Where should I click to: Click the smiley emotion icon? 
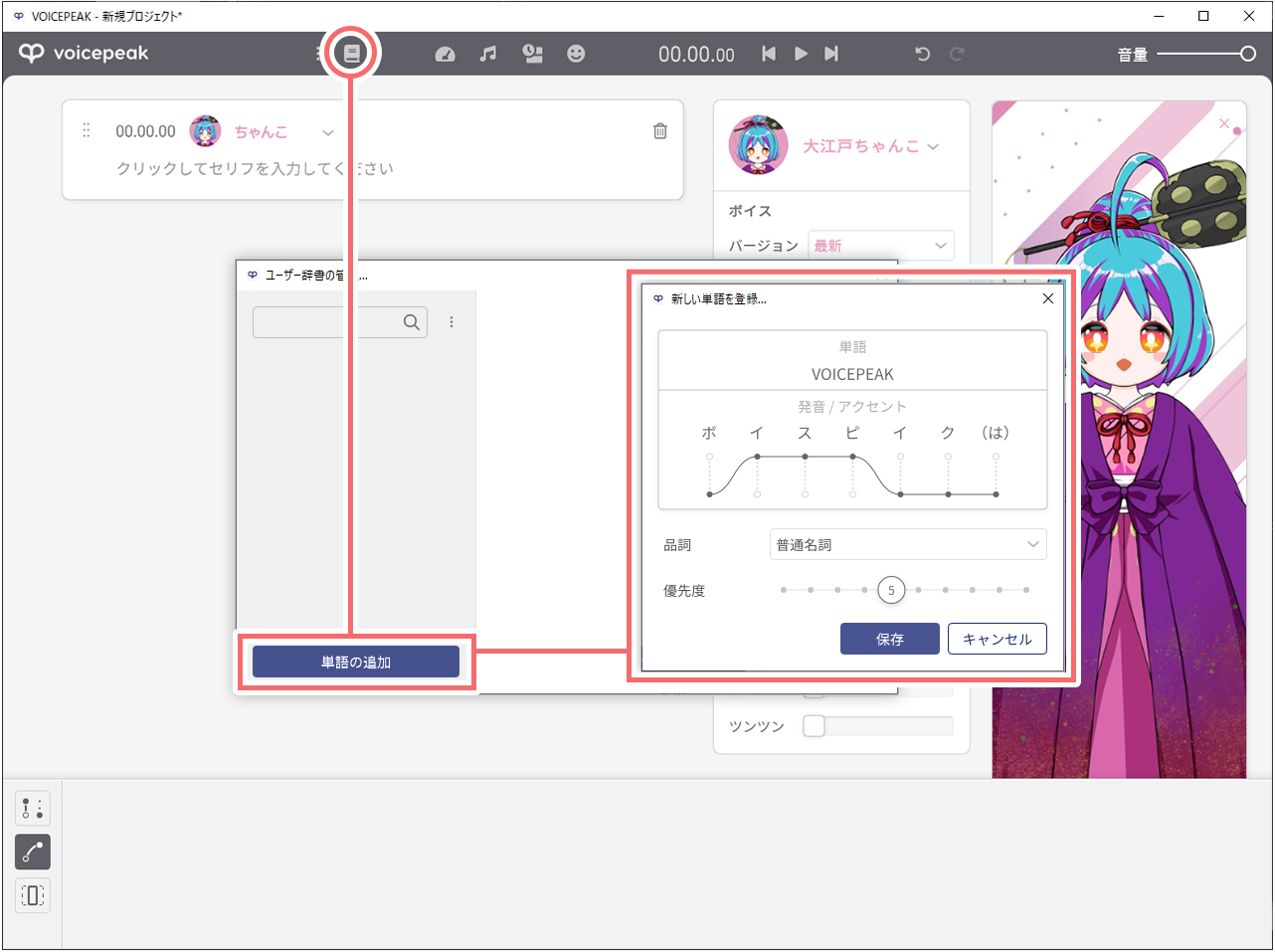tap(576, 54)
